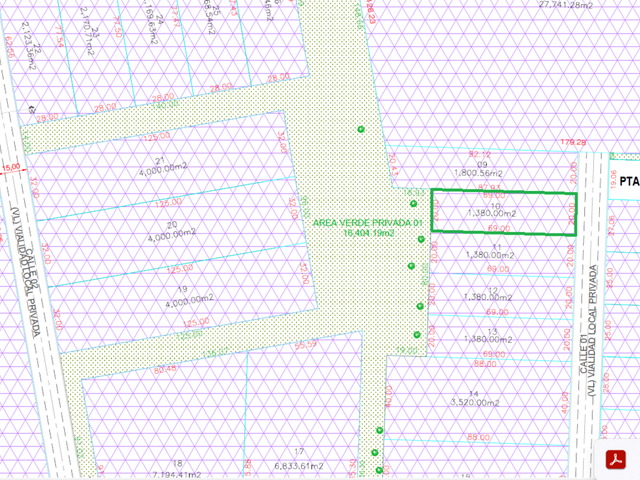Select the 'CALLE 01' street label

(x=584, y=353)
